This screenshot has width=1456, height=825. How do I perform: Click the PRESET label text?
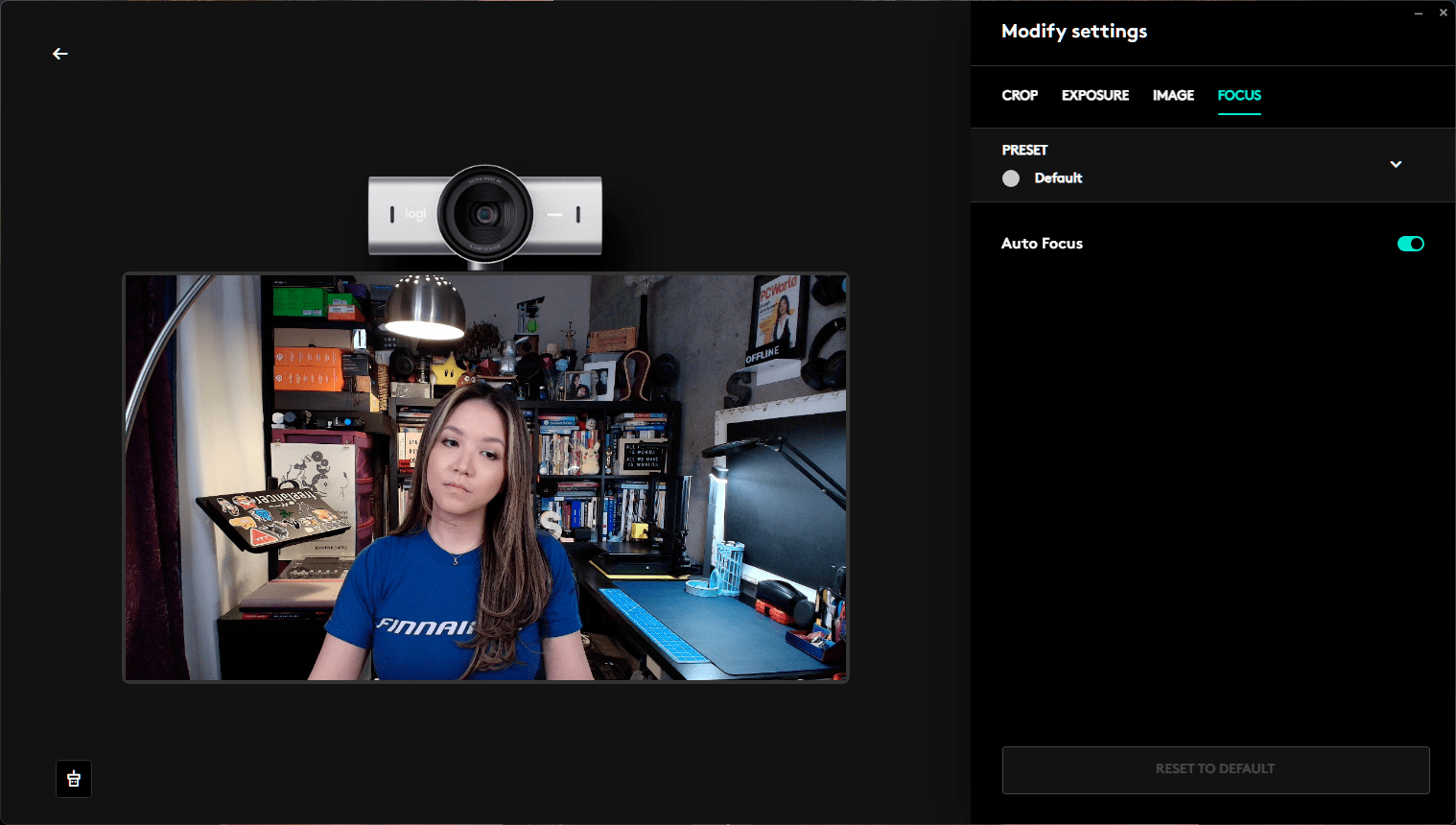[x=1024, y=150]
